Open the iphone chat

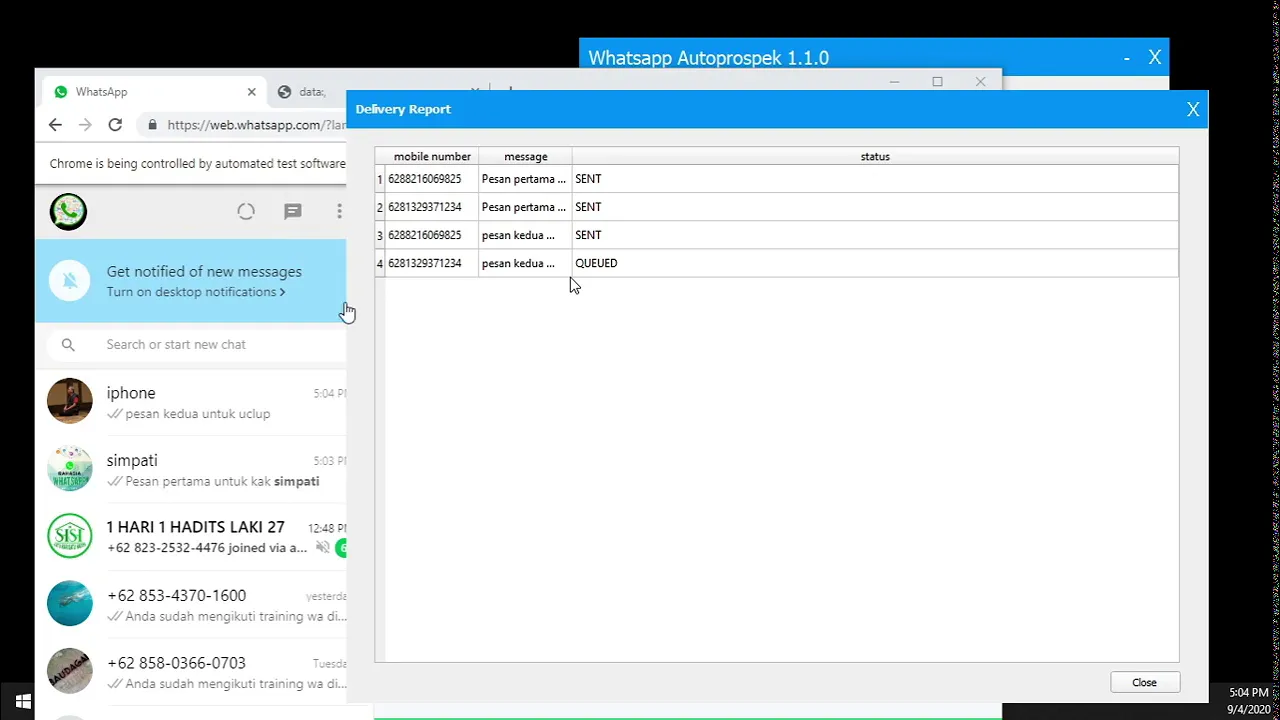tap(191, 402)
